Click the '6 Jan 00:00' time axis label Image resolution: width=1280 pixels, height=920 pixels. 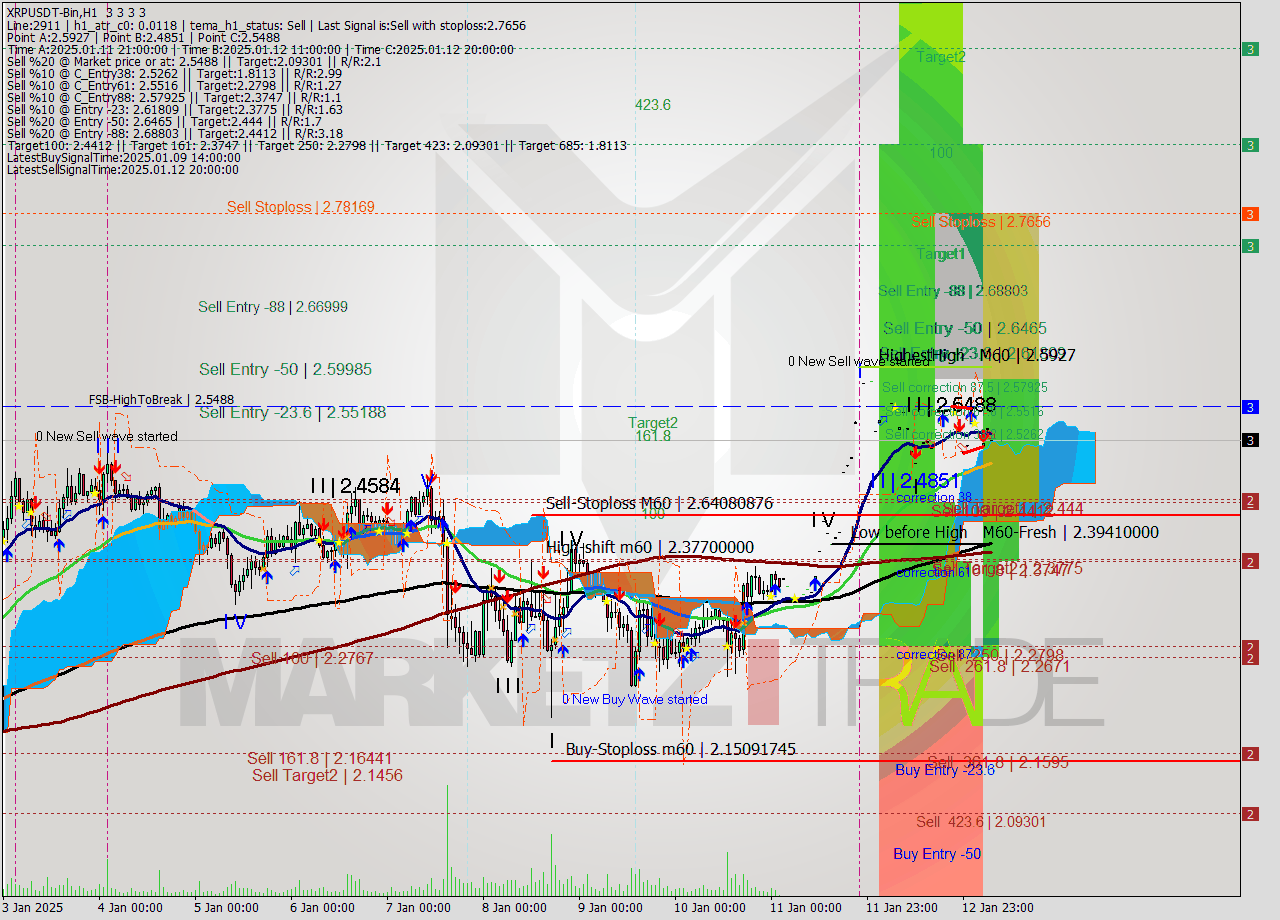(322, 907)
